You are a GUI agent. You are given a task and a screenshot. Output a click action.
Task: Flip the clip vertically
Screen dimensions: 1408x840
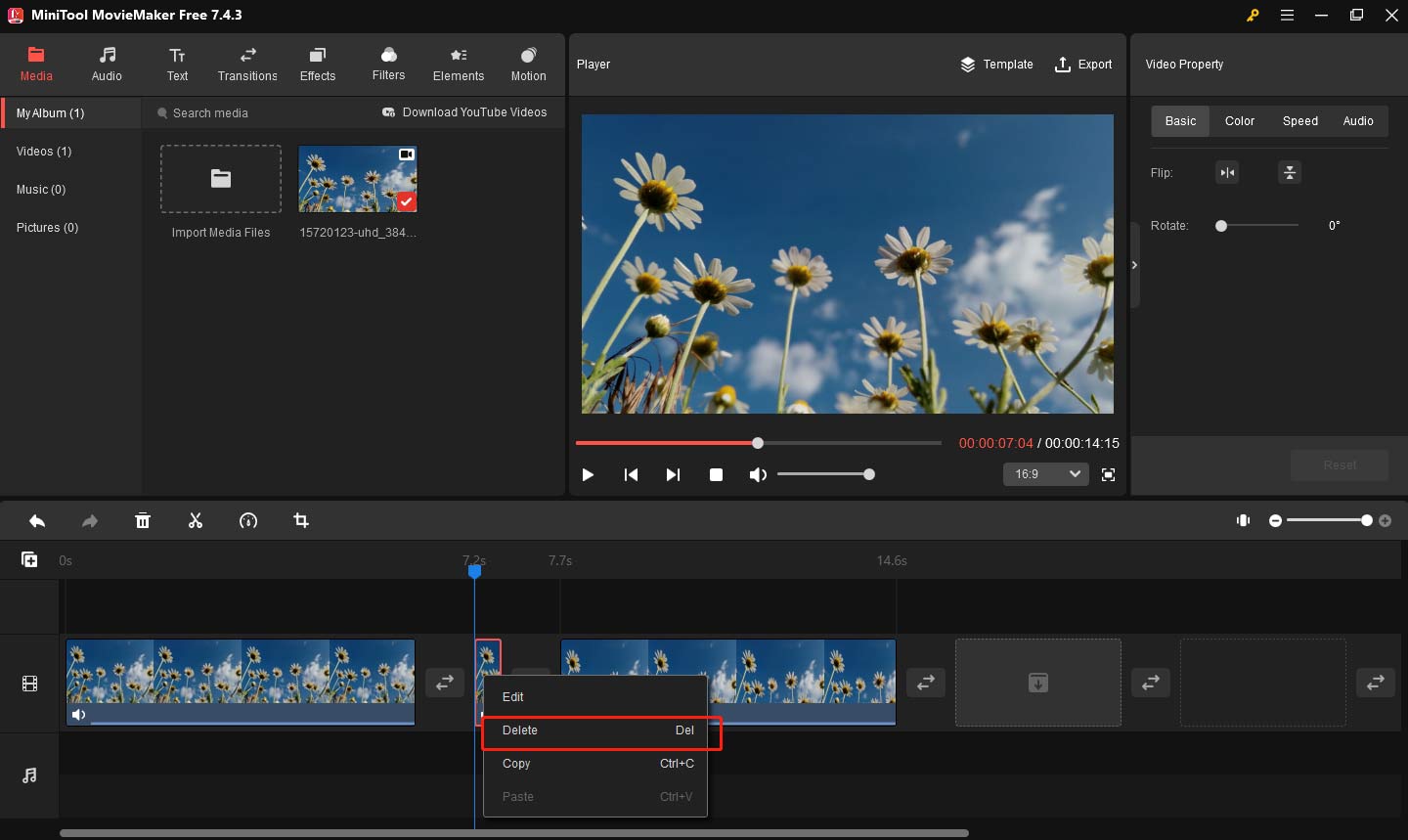pyautogui.click(x=1290, y=173)
